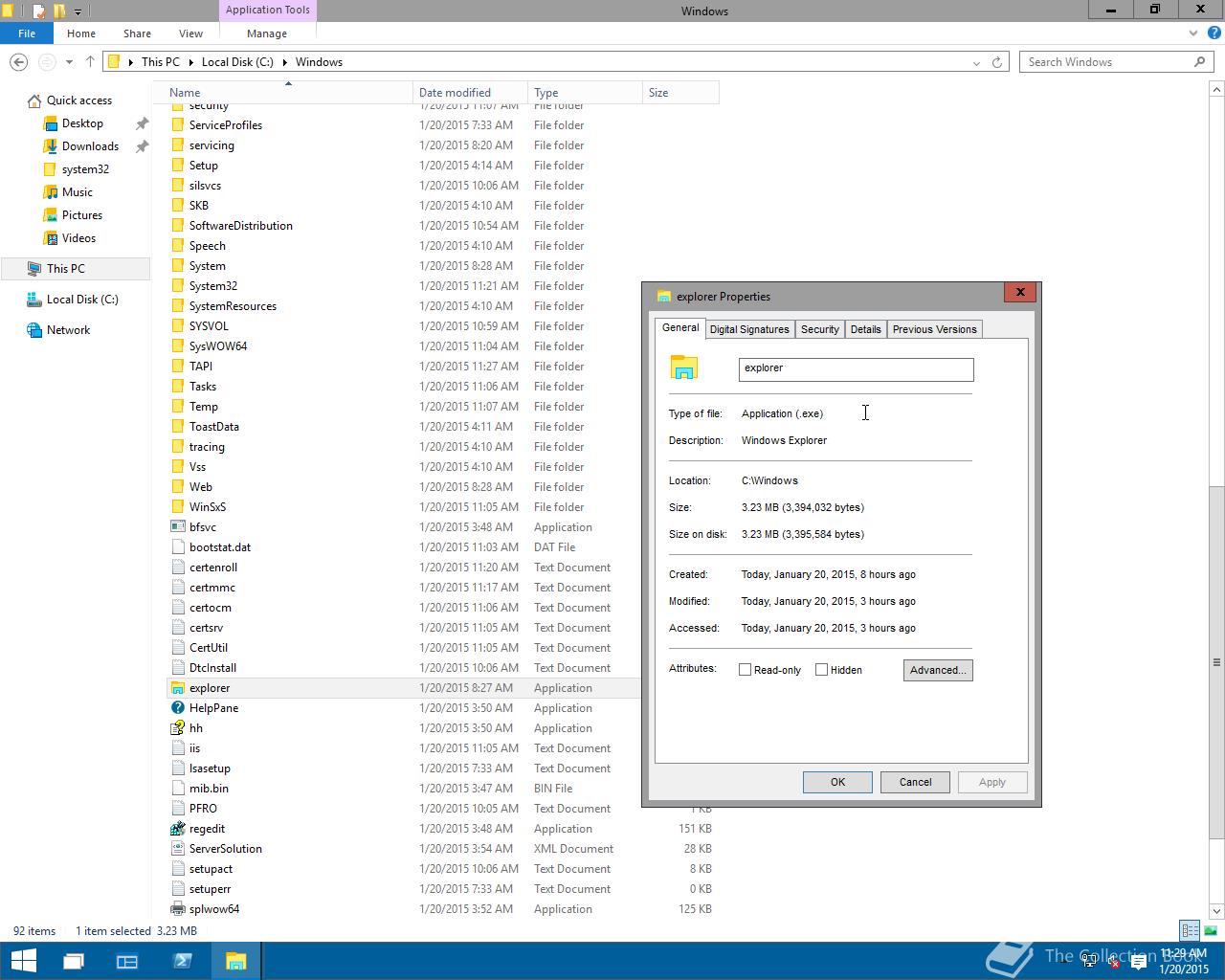Click the Local Disk (C:) drive icon
This screenshot has height=980, width=1225.
tap(34, 300)
